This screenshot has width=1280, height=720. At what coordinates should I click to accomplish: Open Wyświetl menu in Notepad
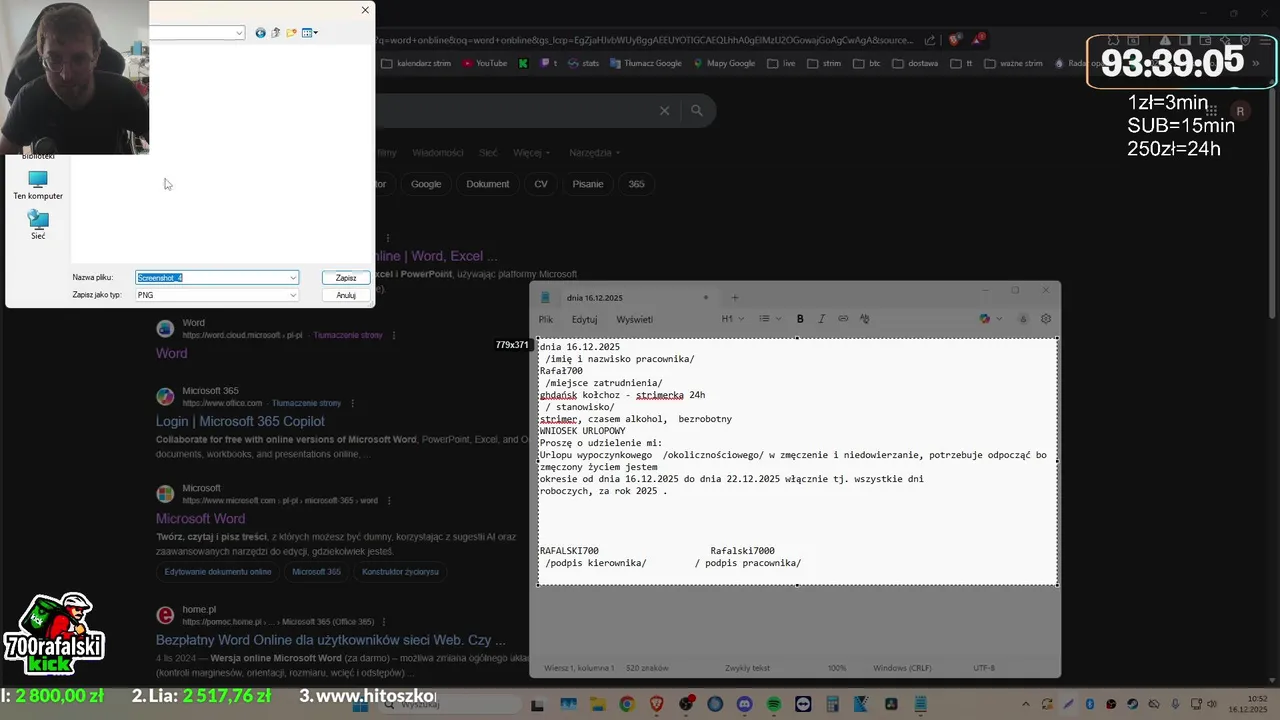634,319
